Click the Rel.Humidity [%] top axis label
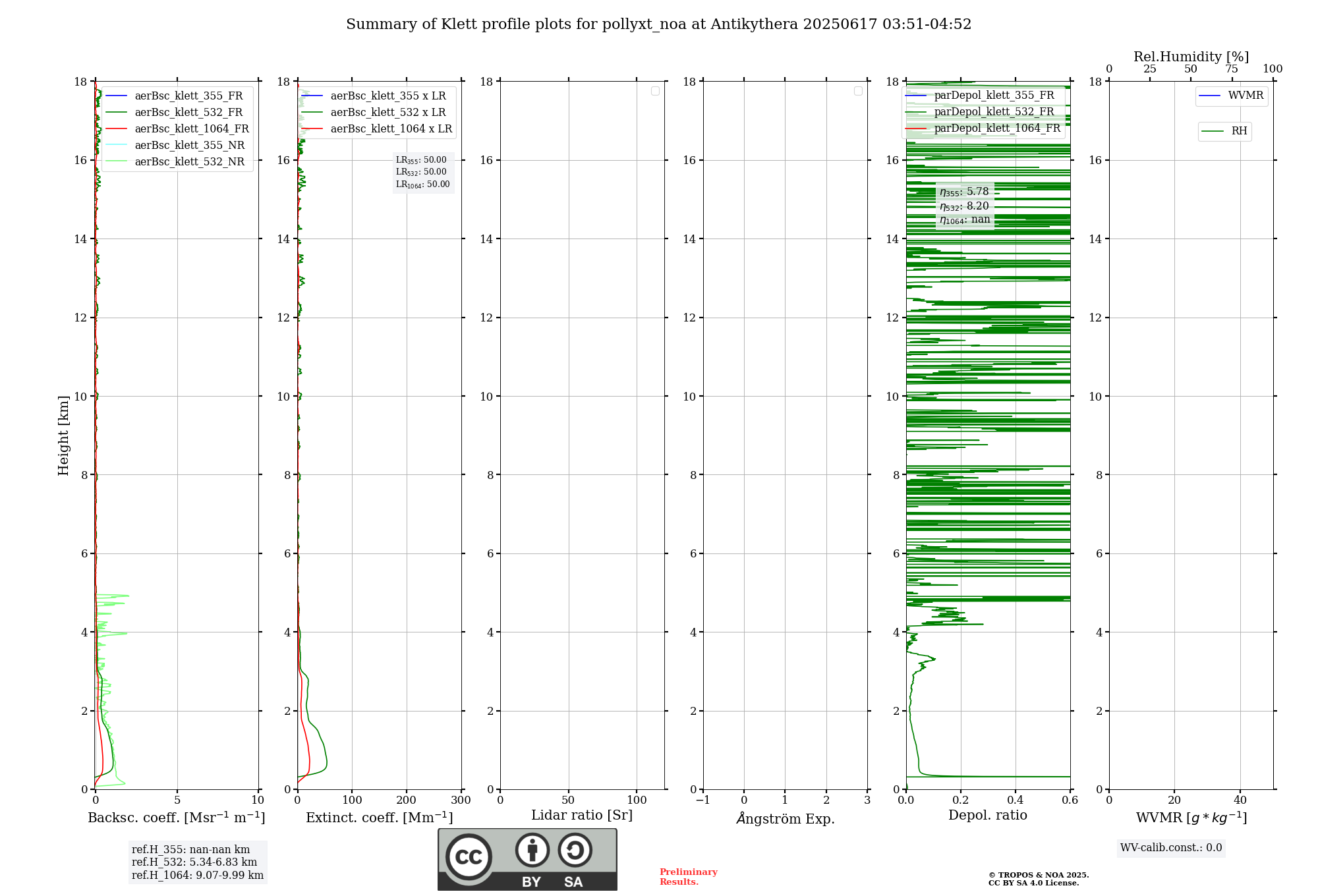 coord(1191,57)
